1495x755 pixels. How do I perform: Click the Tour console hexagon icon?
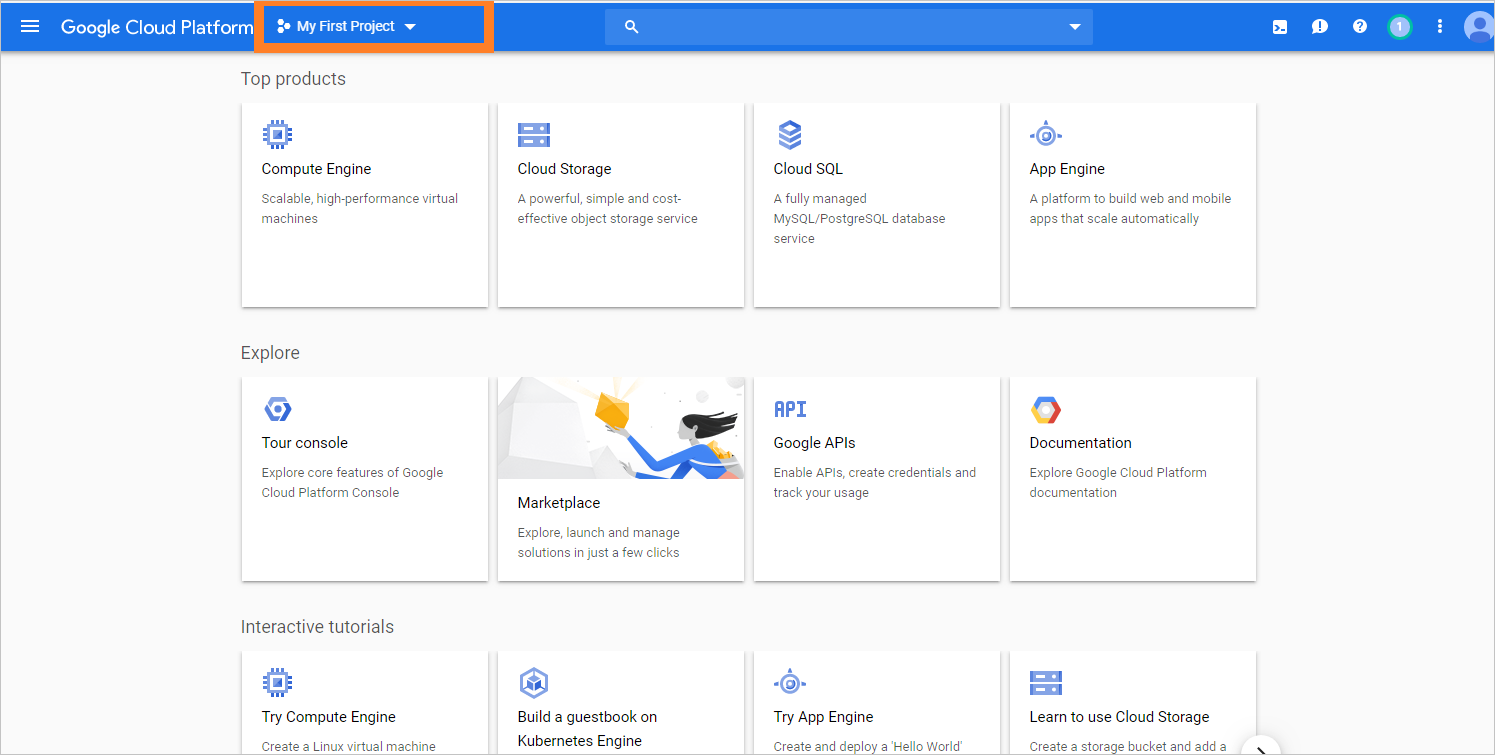pos(277,409)
